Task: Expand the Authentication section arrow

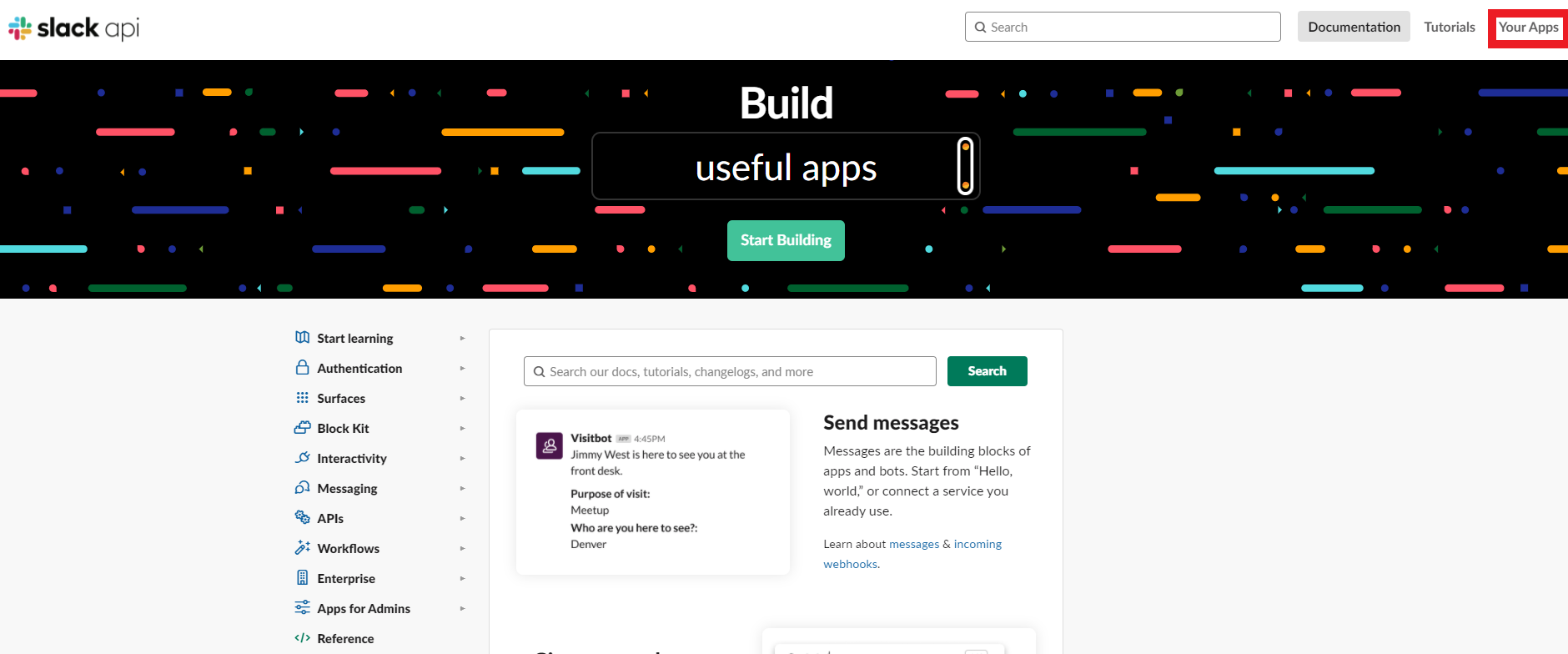Action: [x=462, y=368]
